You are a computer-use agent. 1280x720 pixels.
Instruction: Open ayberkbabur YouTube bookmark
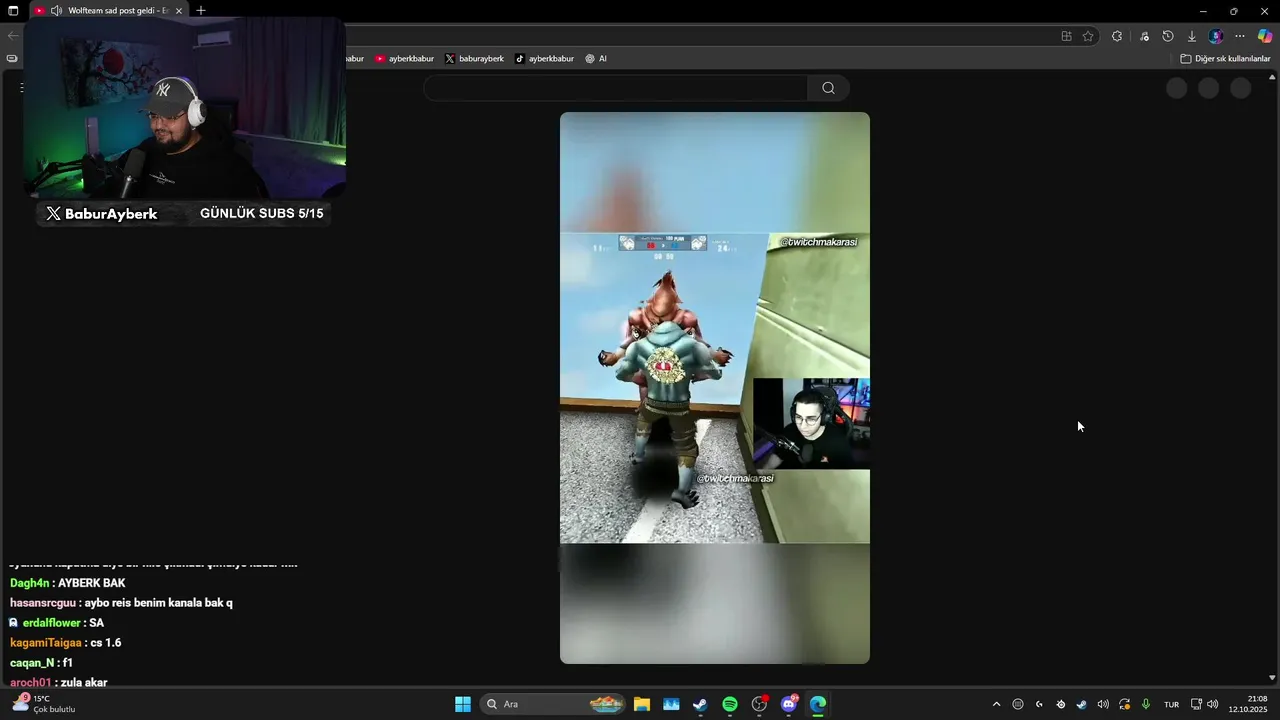click(405, 59)
